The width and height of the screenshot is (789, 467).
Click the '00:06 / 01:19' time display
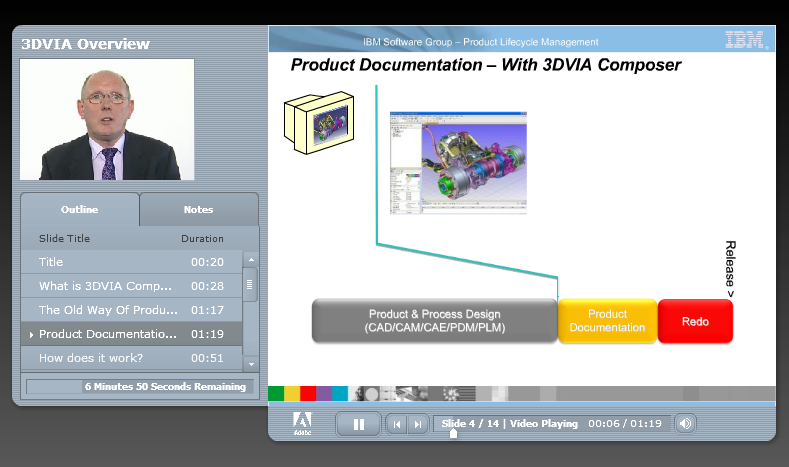click(625, 424)
